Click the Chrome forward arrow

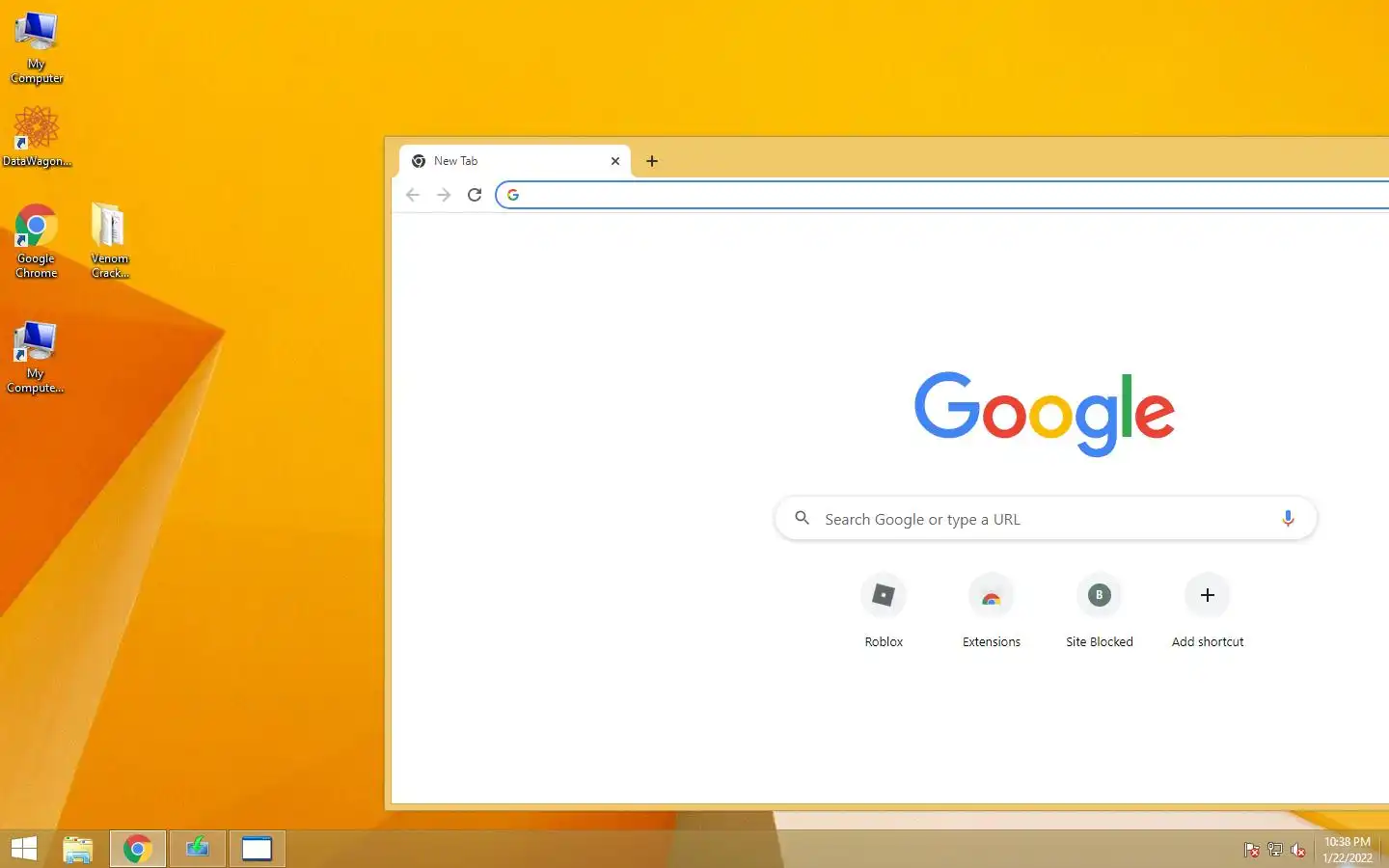click(x=444, y=195)
